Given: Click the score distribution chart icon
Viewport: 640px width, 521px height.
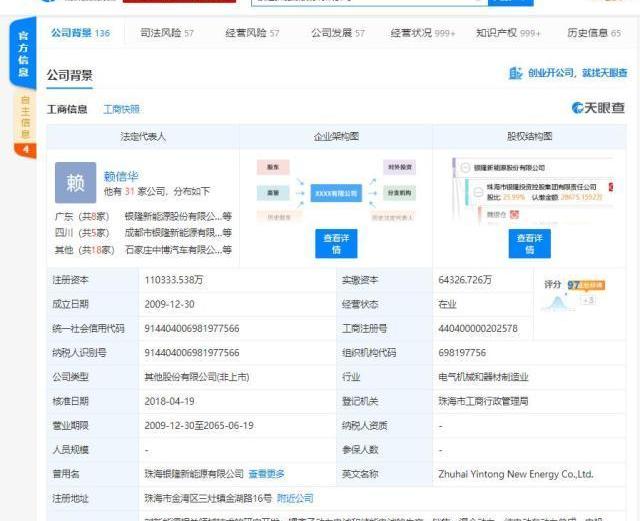Looking at the screenshot, I should (558, 303).
